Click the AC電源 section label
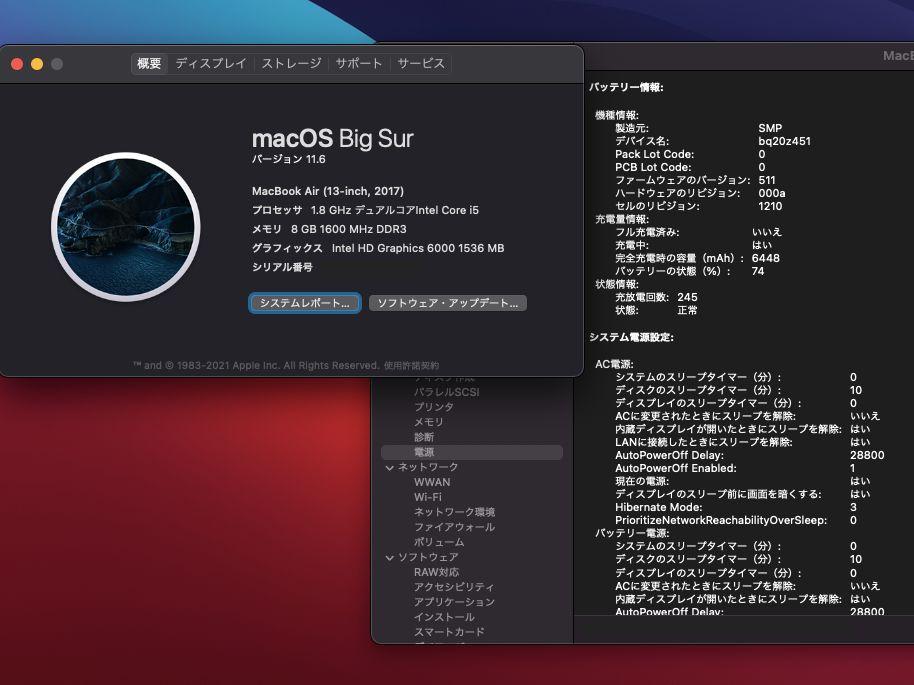914x685 pixels. point(614,364)
